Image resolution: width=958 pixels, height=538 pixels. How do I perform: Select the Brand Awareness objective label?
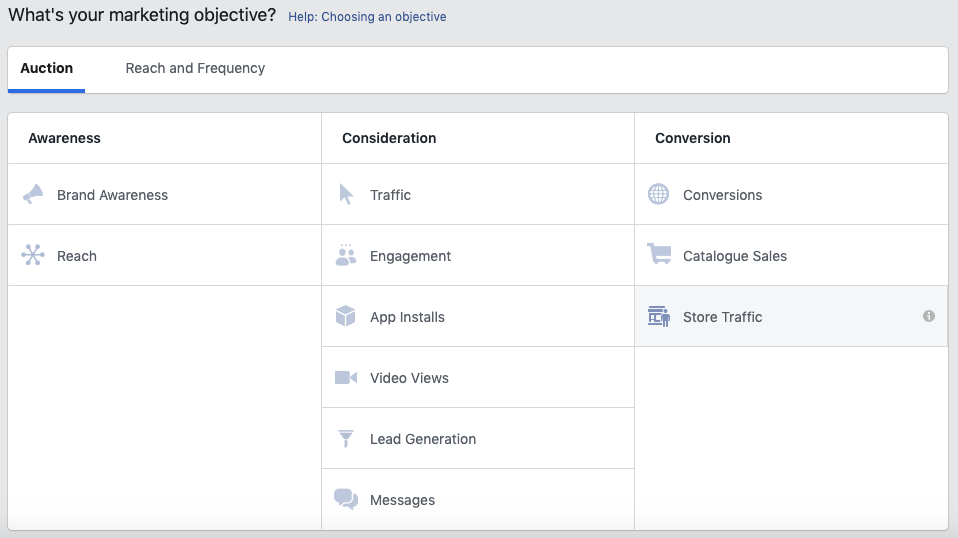[112, 195]
